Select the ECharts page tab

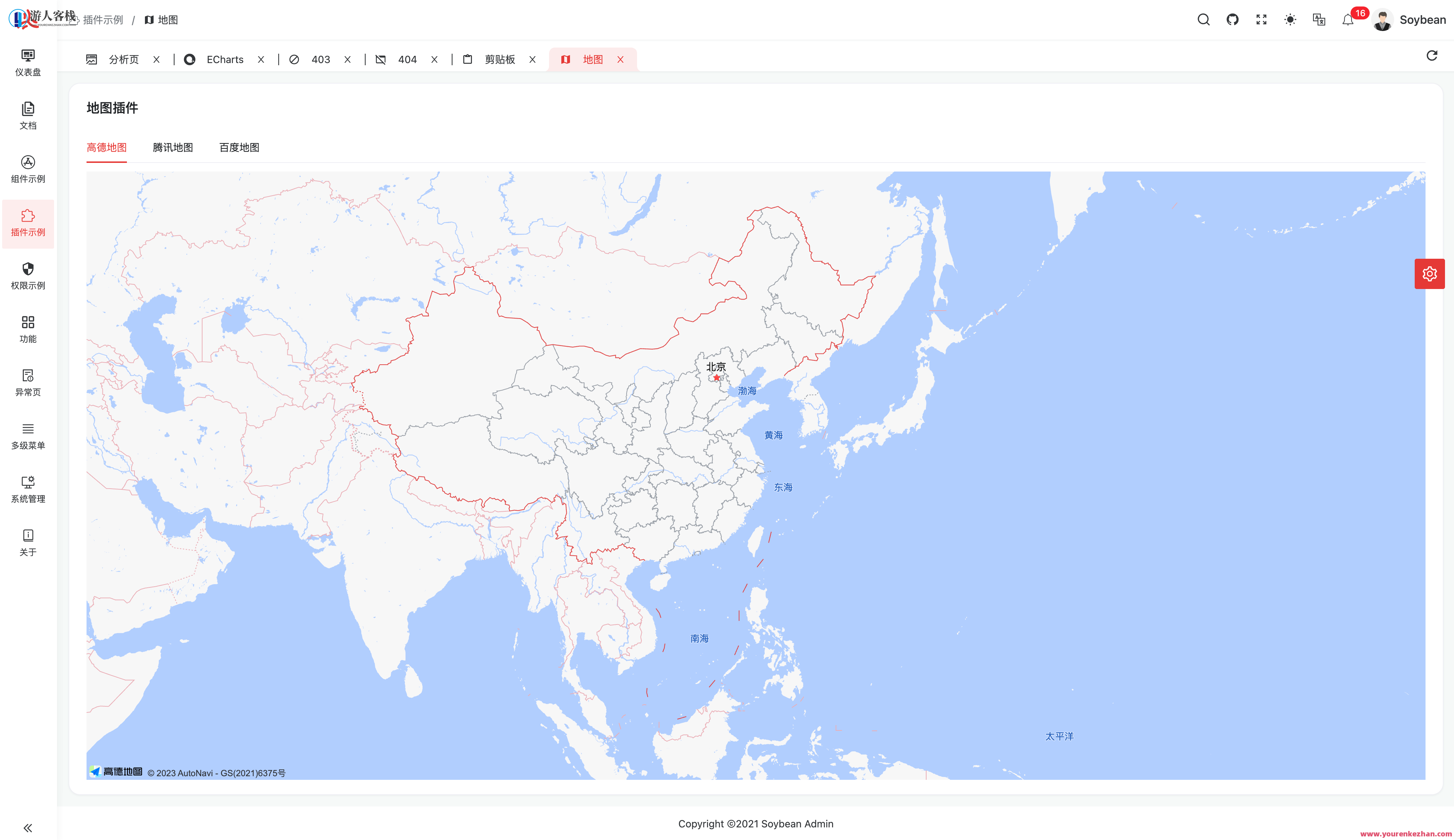pyautogui.click(x=225, y=59)
